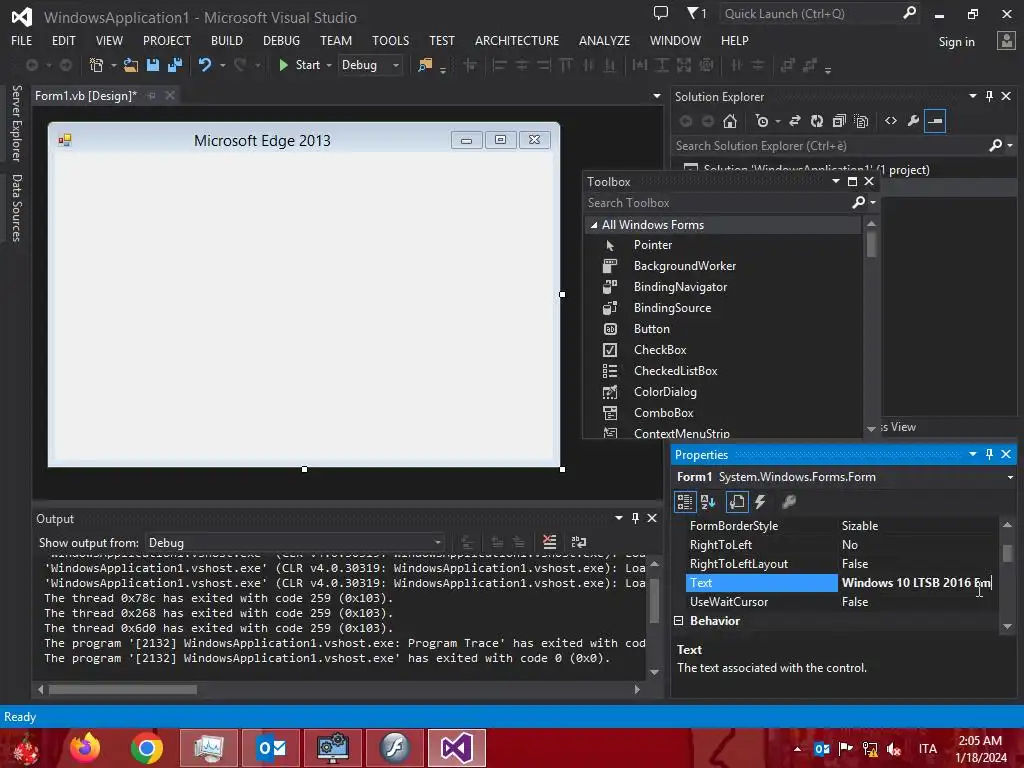This screenshot has width=1024, height=768.
Task: Switch Properties grid to Categorized view
Action: point(685,502)
